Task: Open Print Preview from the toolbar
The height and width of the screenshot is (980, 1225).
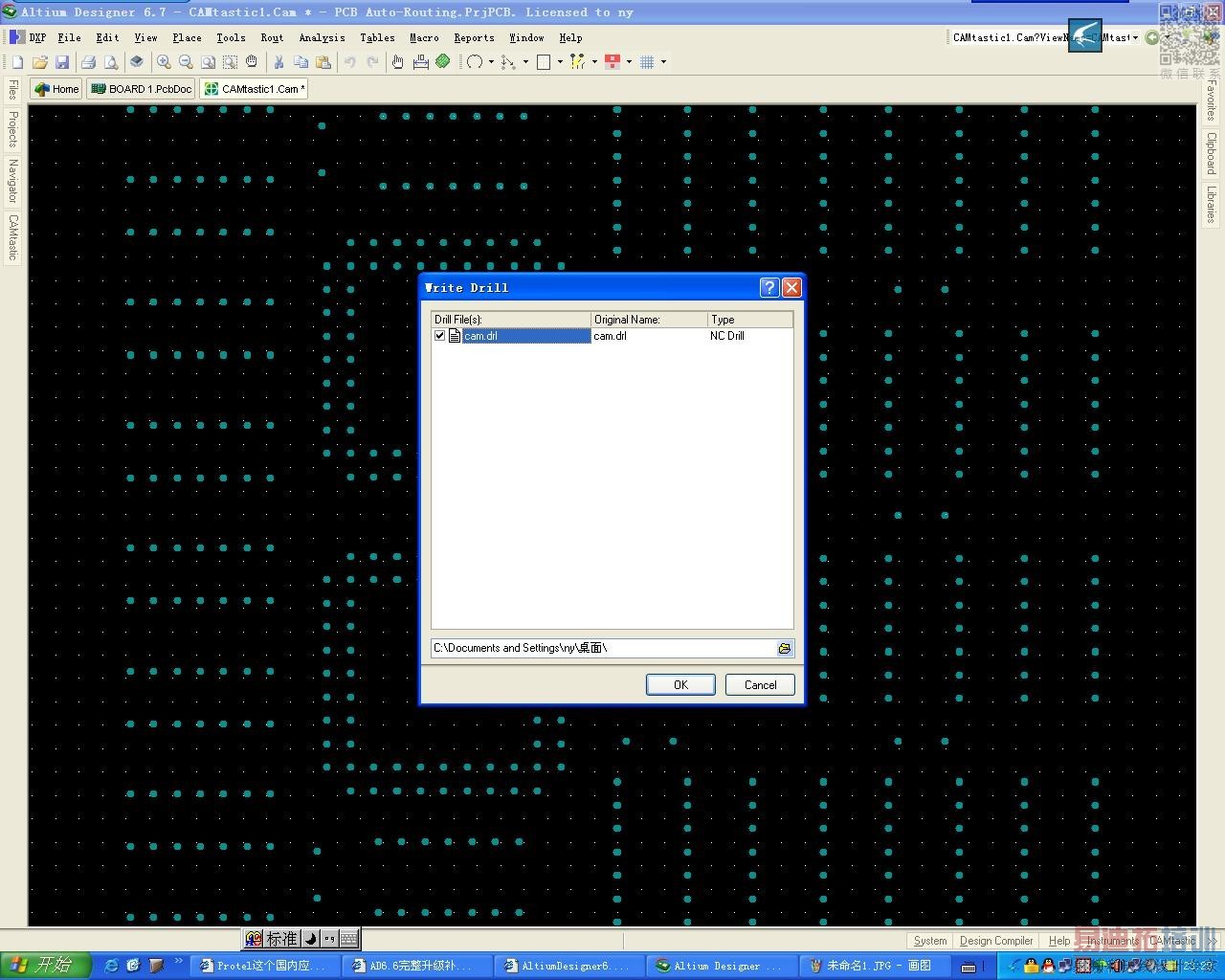Action: [111, 62]
